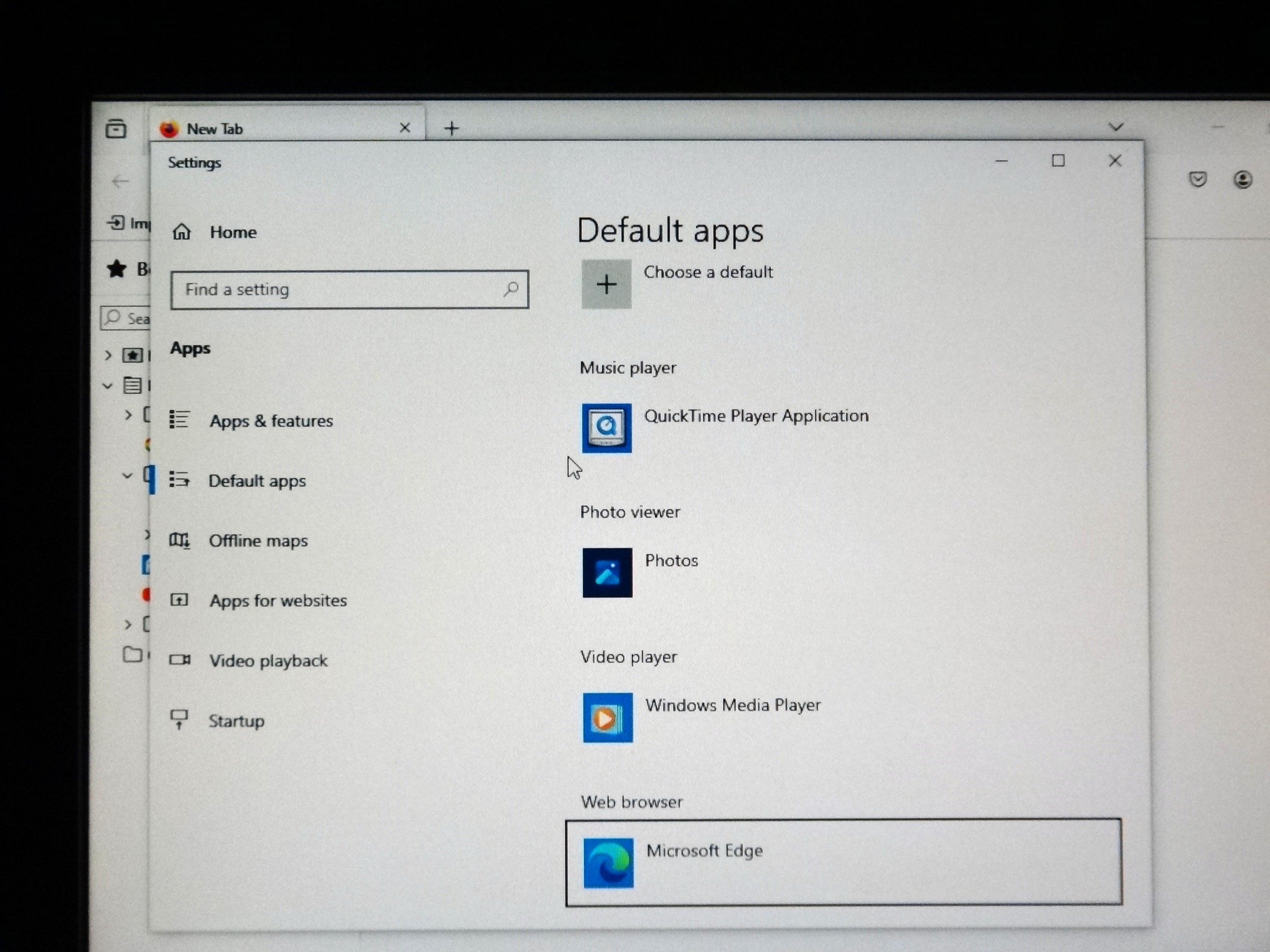Open Pocket icon in Firefox toolbar
This screenshot has width=1270, height=952.
tap(1197, 180)
